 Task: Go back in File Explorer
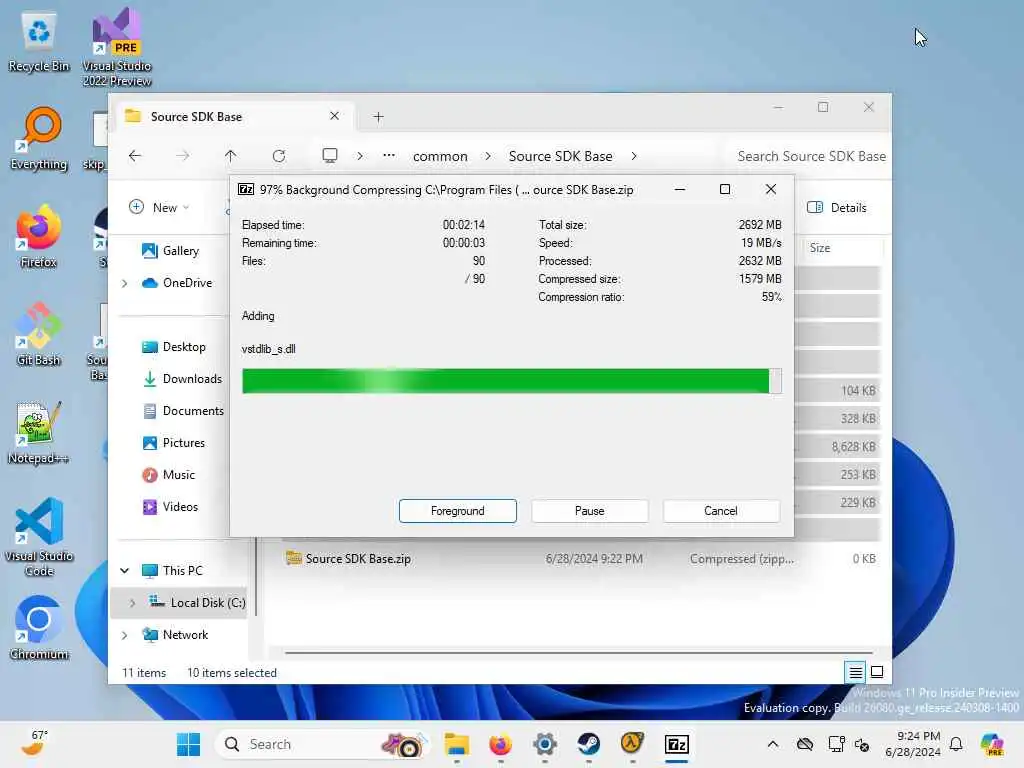coord(135,156)
